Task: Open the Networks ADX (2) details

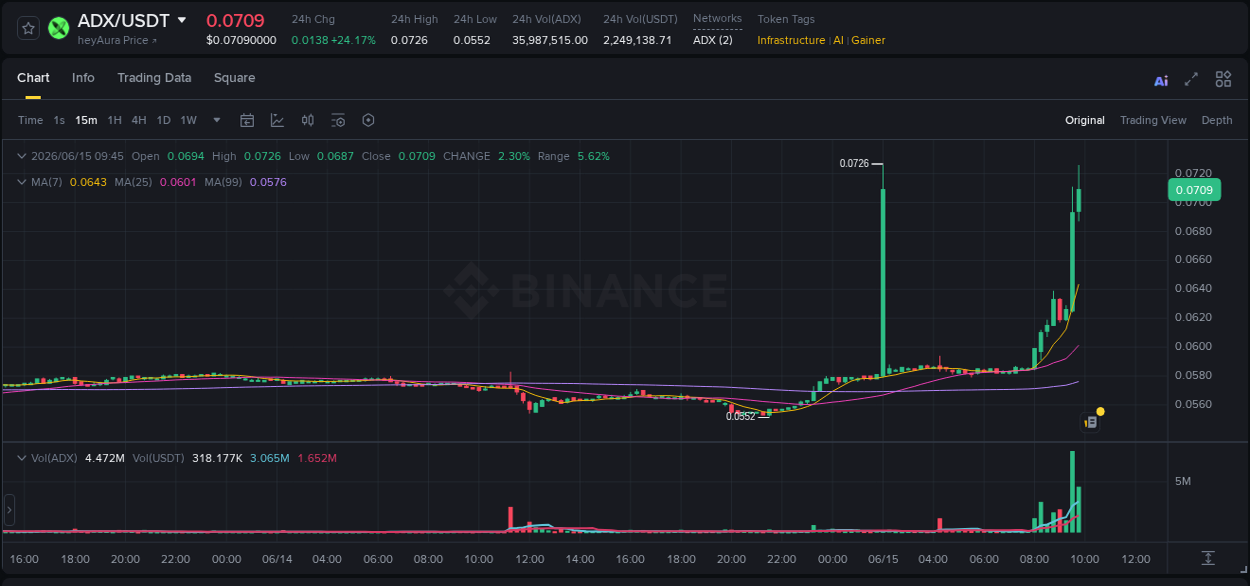Action: click(x=712, y=40)
